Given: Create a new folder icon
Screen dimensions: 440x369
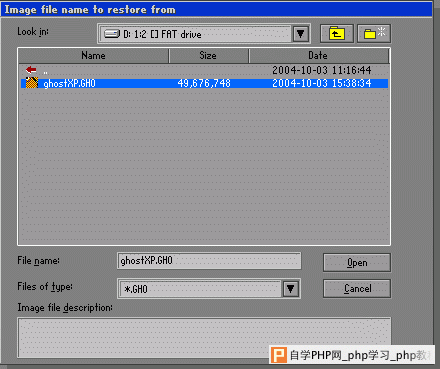Looking at the screenshot, I should (374, 33).
